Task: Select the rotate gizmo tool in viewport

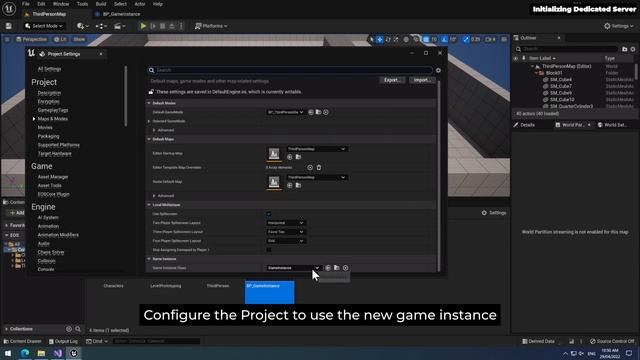Action: coord(388,40)
